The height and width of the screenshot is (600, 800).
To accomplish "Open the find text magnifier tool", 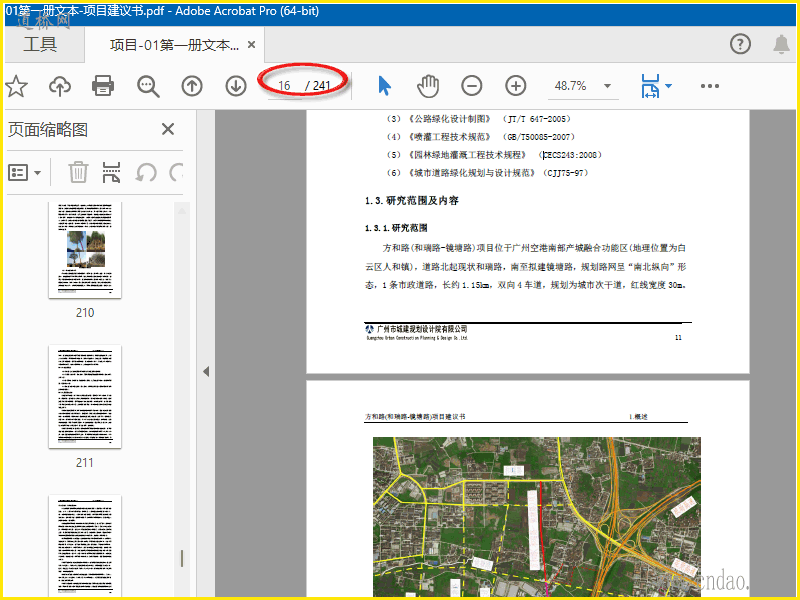I will (x=148, y=86).
